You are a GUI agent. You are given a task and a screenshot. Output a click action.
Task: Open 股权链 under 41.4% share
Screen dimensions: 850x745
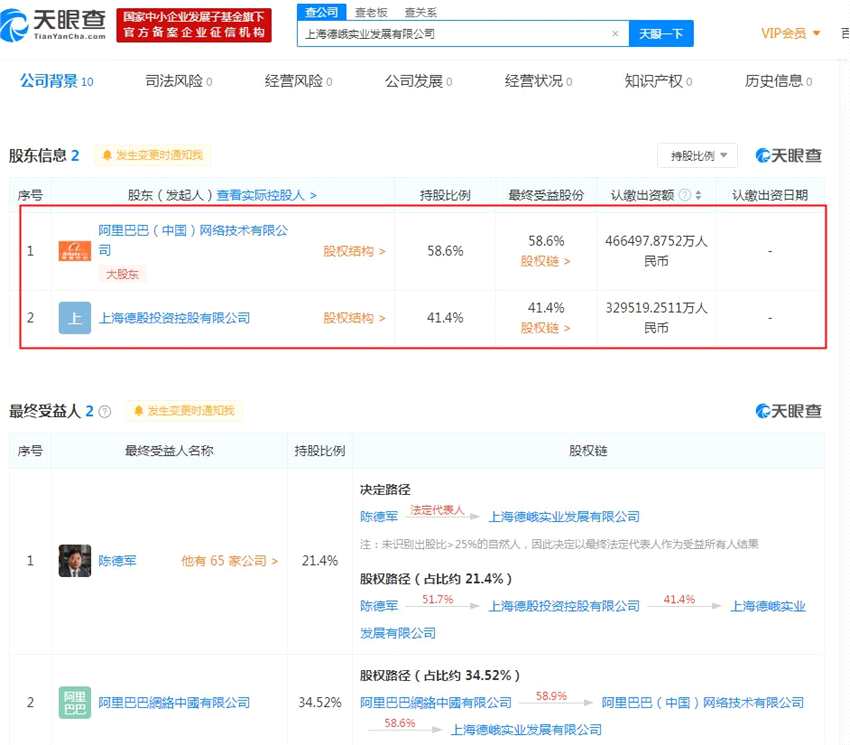[x=545, y=328]
